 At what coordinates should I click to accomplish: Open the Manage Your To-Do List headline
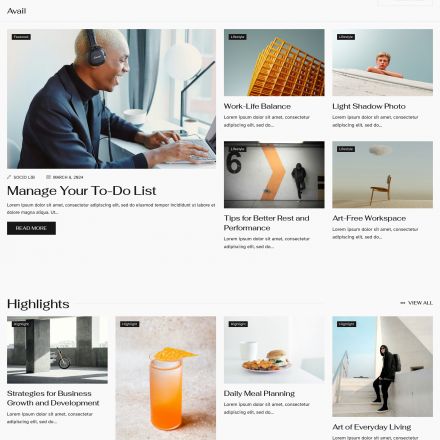pyautogui.click(x=82, y=191)
